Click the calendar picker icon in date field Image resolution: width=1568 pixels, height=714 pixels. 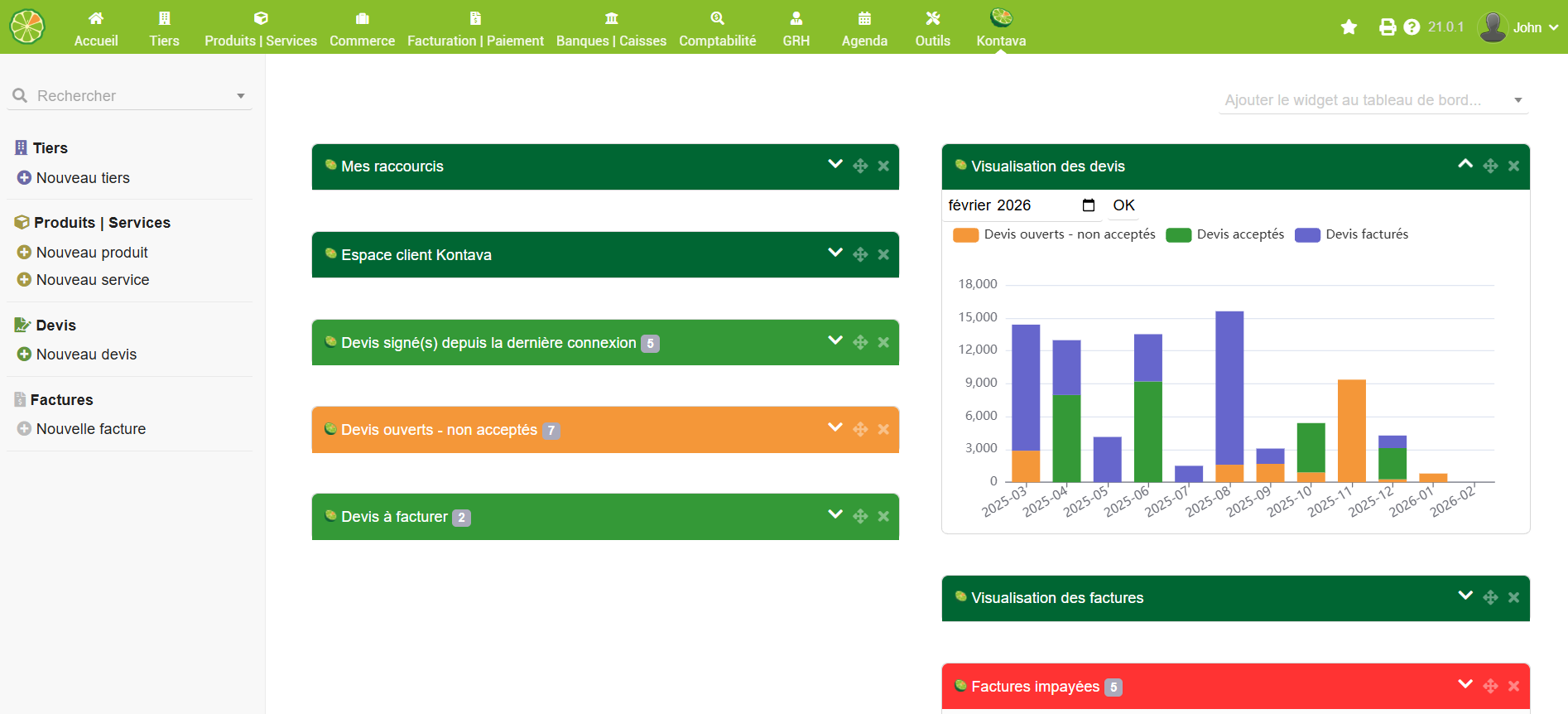(1089, 205)
